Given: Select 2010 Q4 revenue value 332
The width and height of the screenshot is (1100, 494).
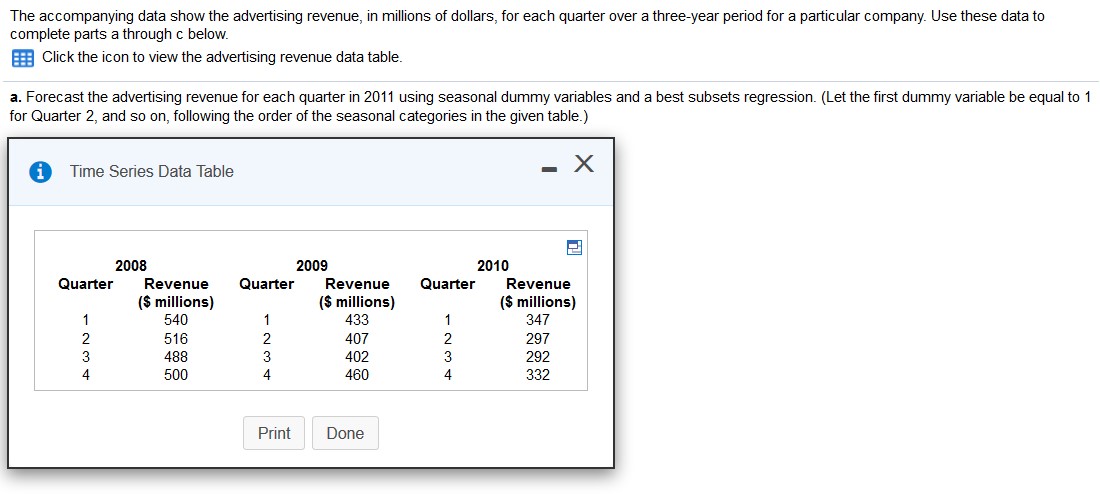Looking at the screenshot, I should tap(538, 375).
